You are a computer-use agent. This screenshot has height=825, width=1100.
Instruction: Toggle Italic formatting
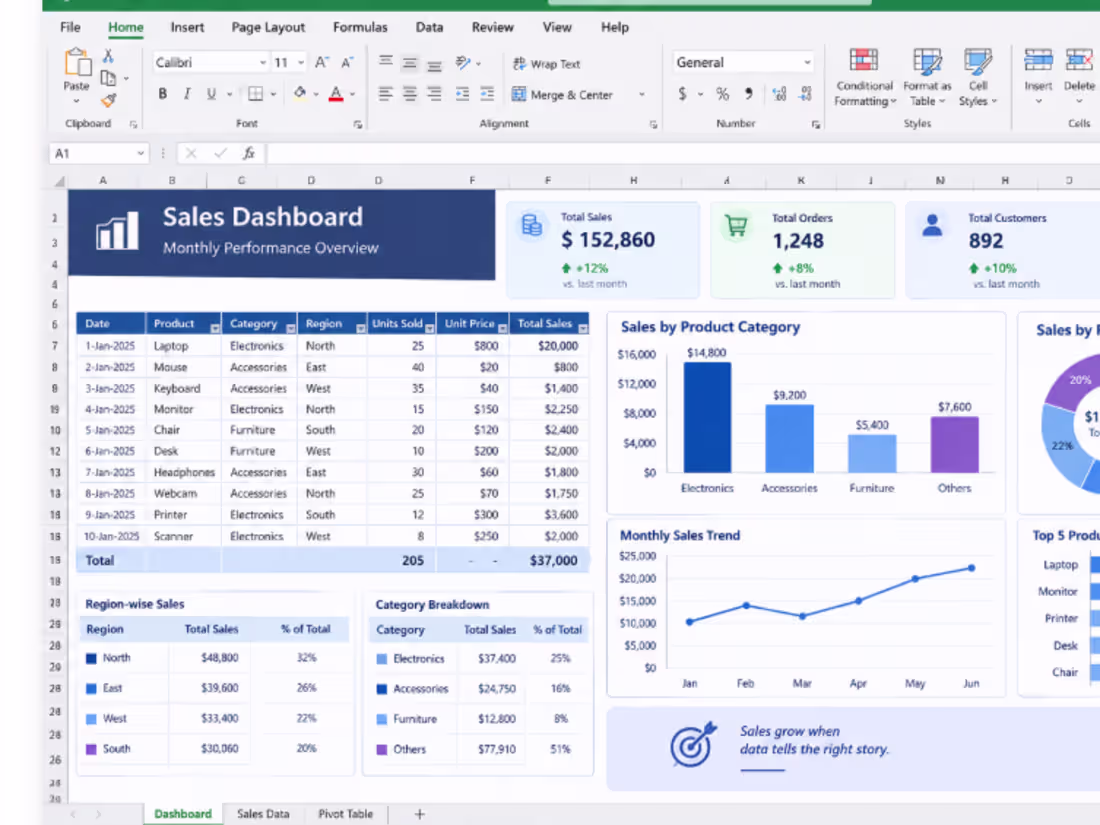click(x=187, y=94)
